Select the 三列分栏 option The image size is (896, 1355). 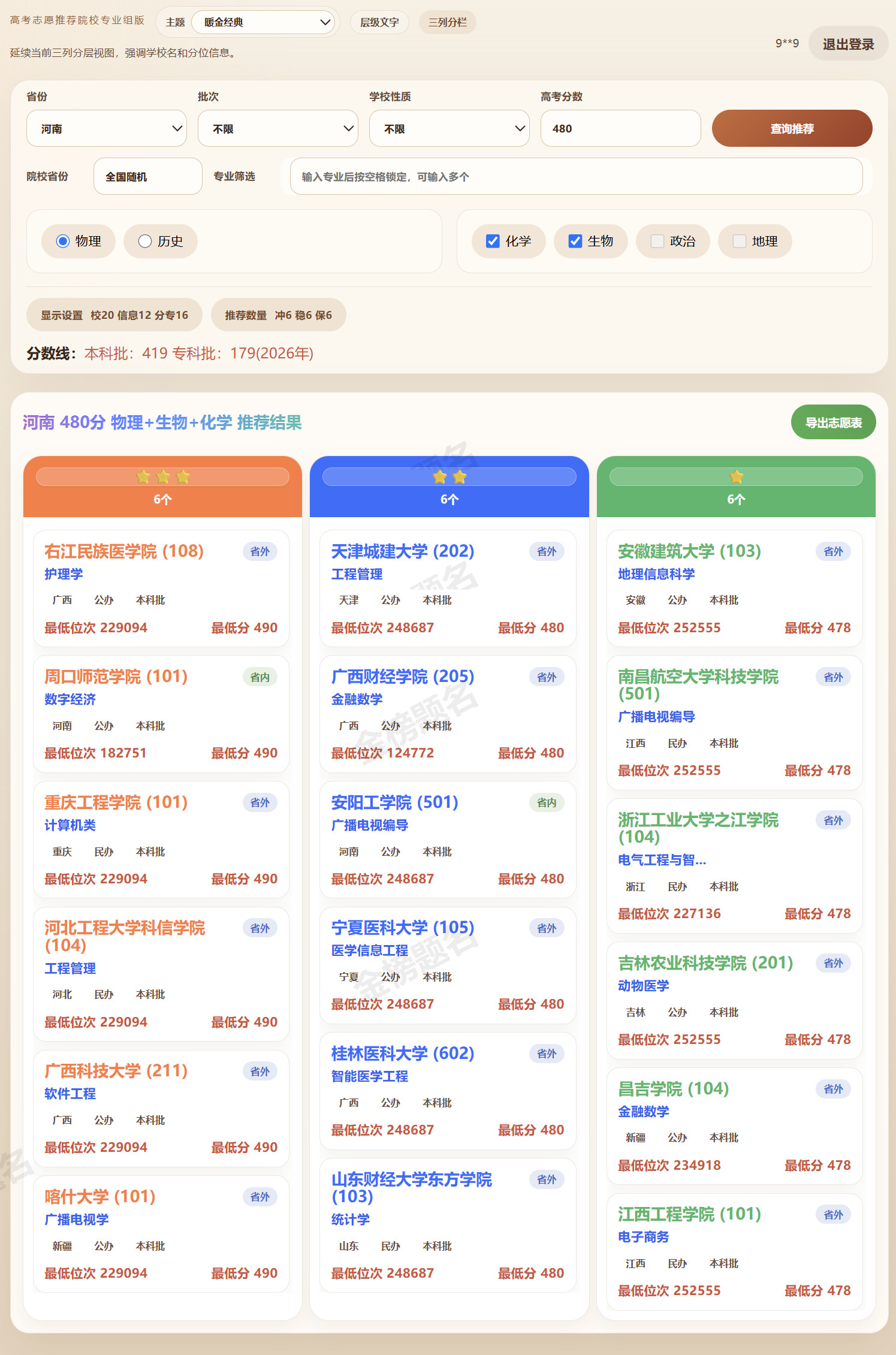(x=448, y=22)
